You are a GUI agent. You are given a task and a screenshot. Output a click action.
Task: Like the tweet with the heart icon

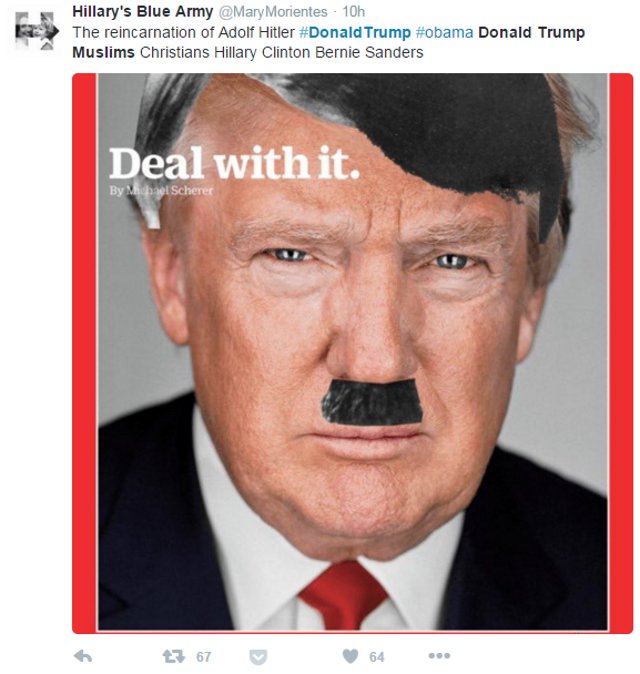351,656
